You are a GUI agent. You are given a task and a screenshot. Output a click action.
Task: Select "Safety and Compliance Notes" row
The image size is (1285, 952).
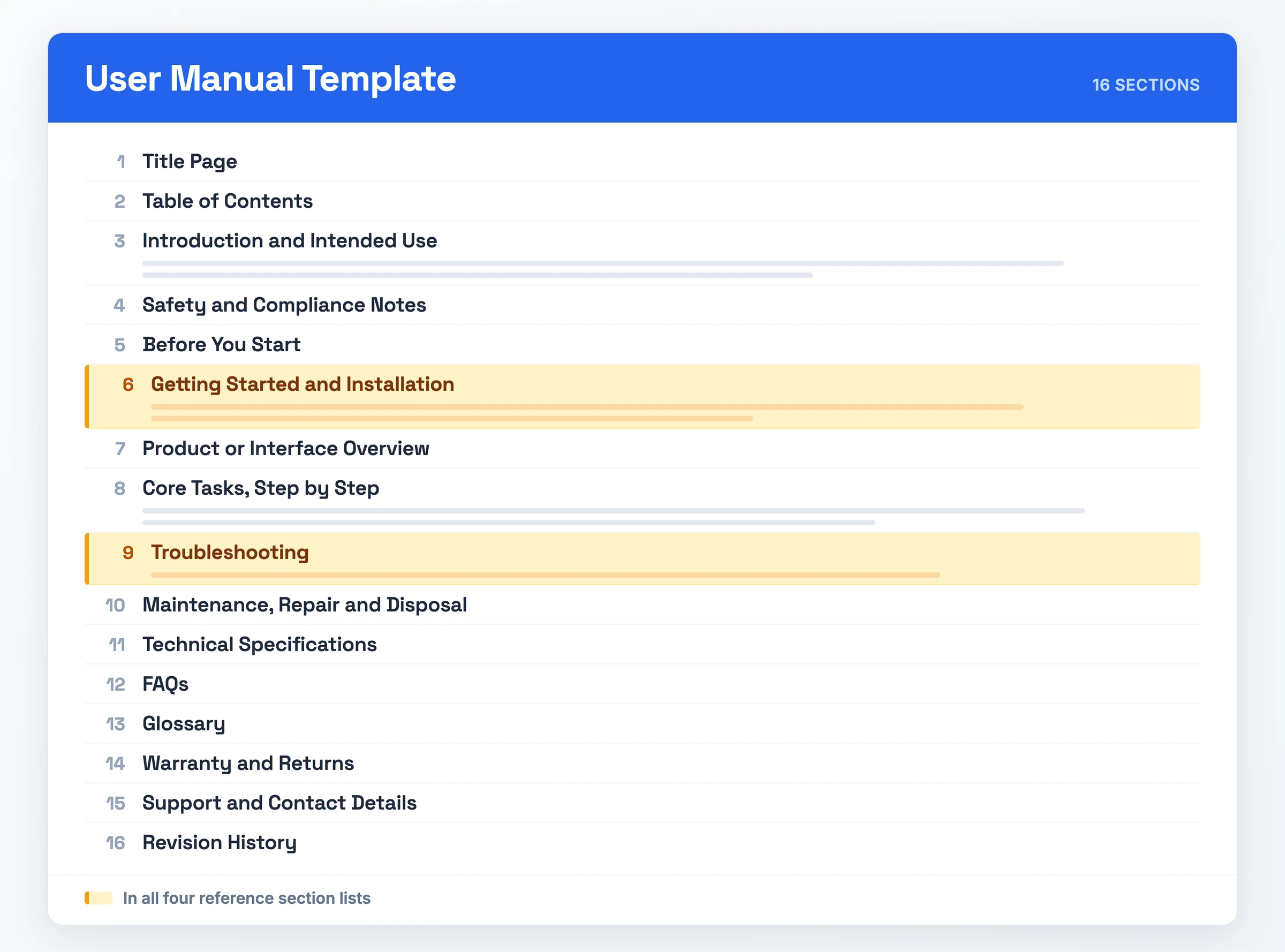pyautogui.click(x=642, y=305)
